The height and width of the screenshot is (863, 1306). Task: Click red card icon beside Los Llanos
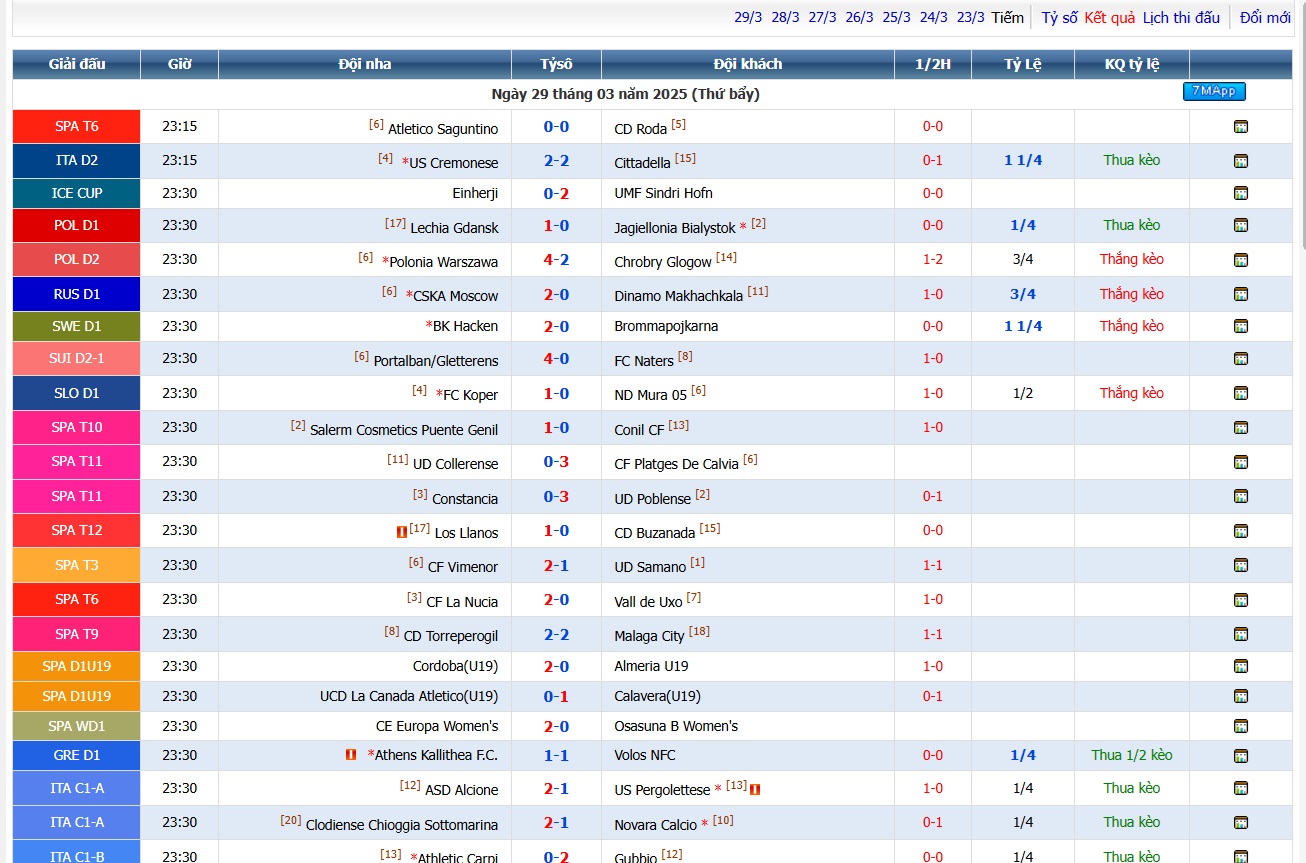pos(401,532)
